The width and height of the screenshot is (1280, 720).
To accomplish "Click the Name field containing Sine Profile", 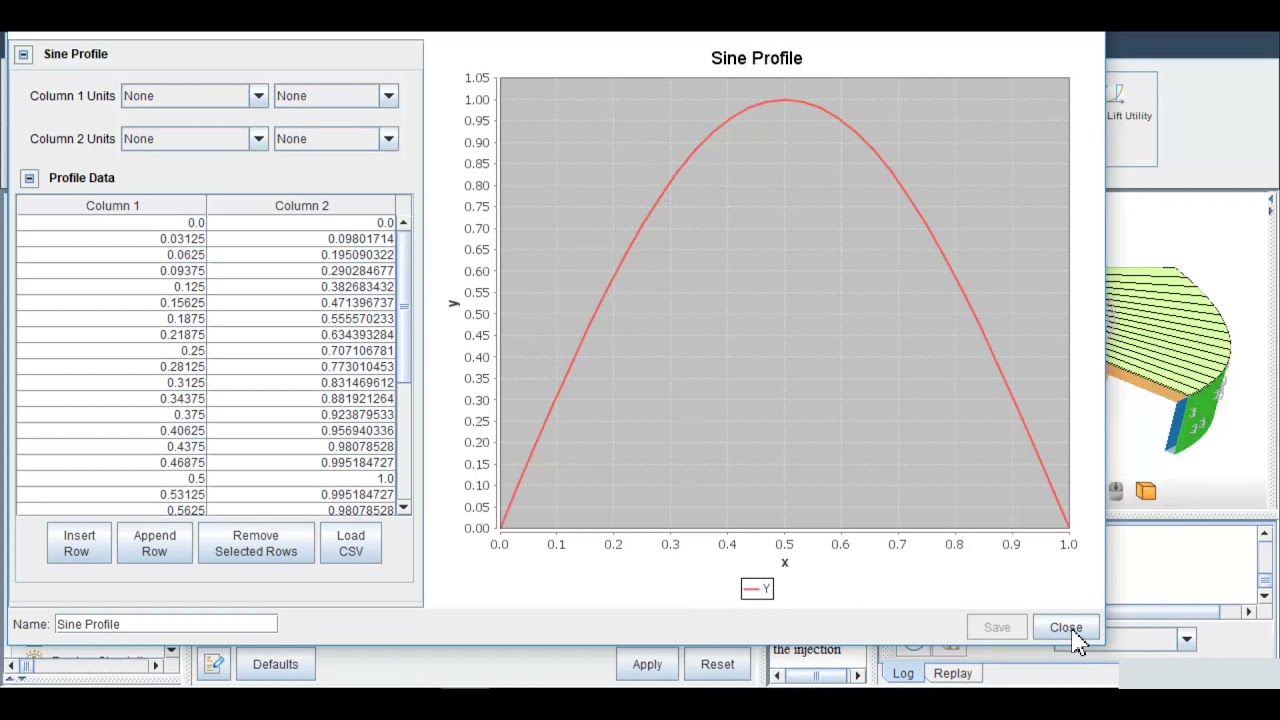I will (166, 624).
